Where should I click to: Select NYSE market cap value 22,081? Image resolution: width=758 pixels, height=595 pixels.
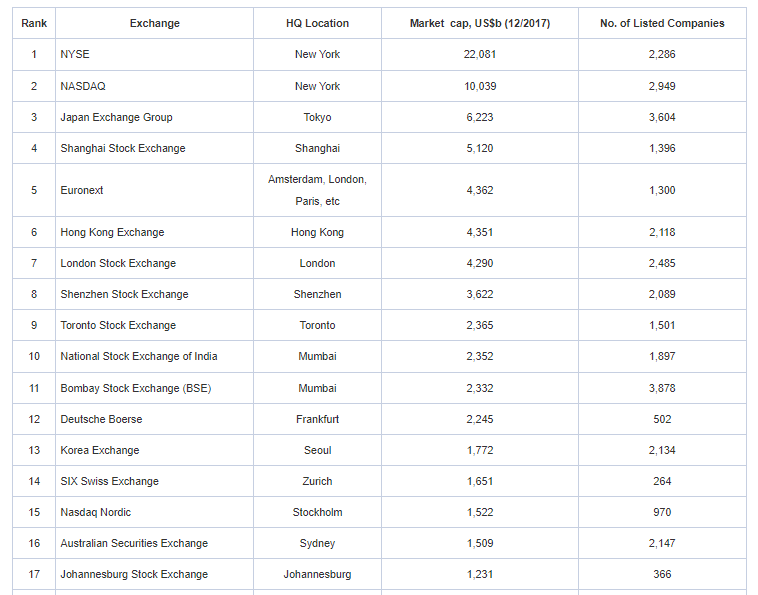[x=480, y=54]
